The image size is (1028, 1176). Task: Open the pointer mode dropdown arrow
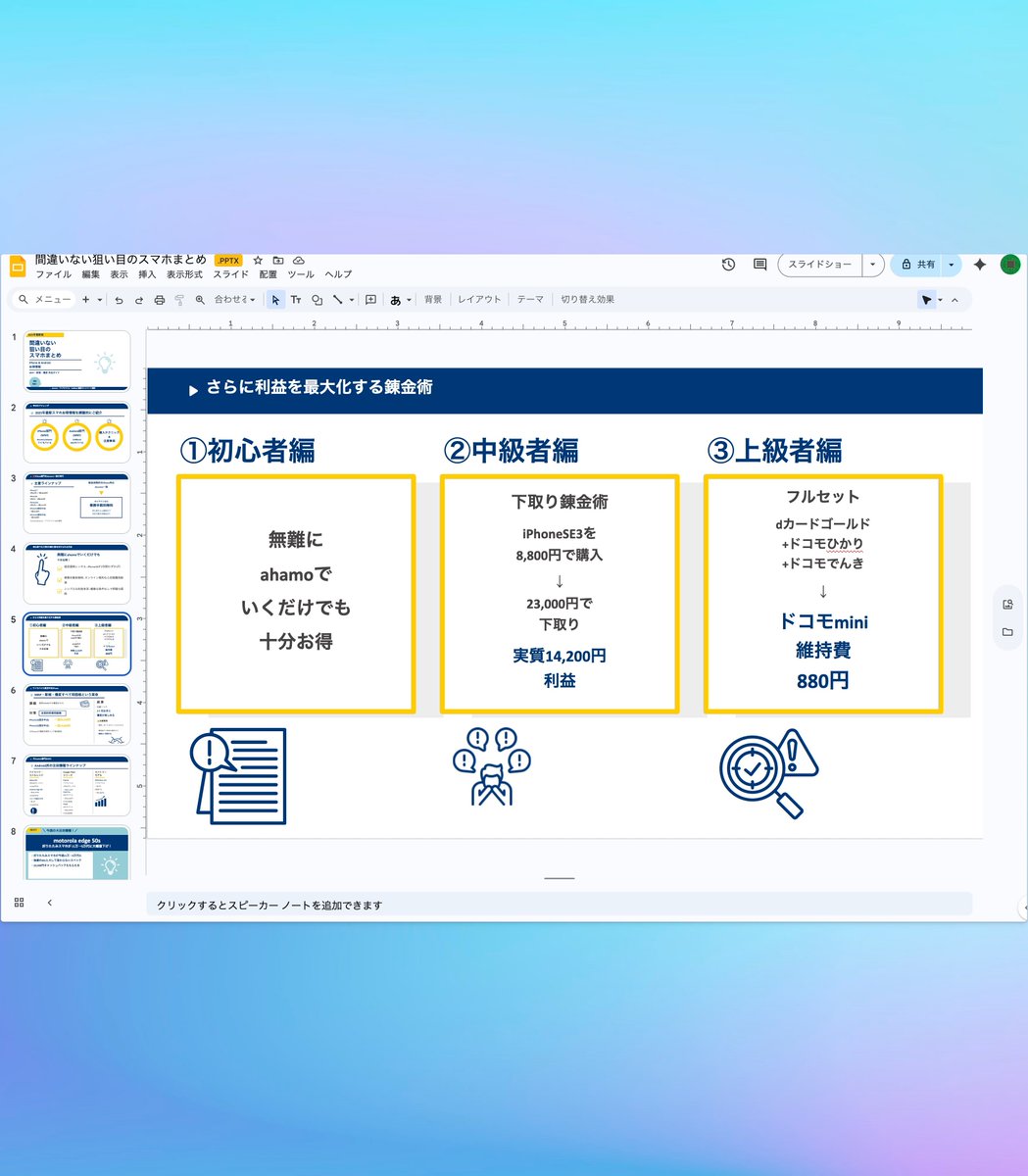[940, 300]
